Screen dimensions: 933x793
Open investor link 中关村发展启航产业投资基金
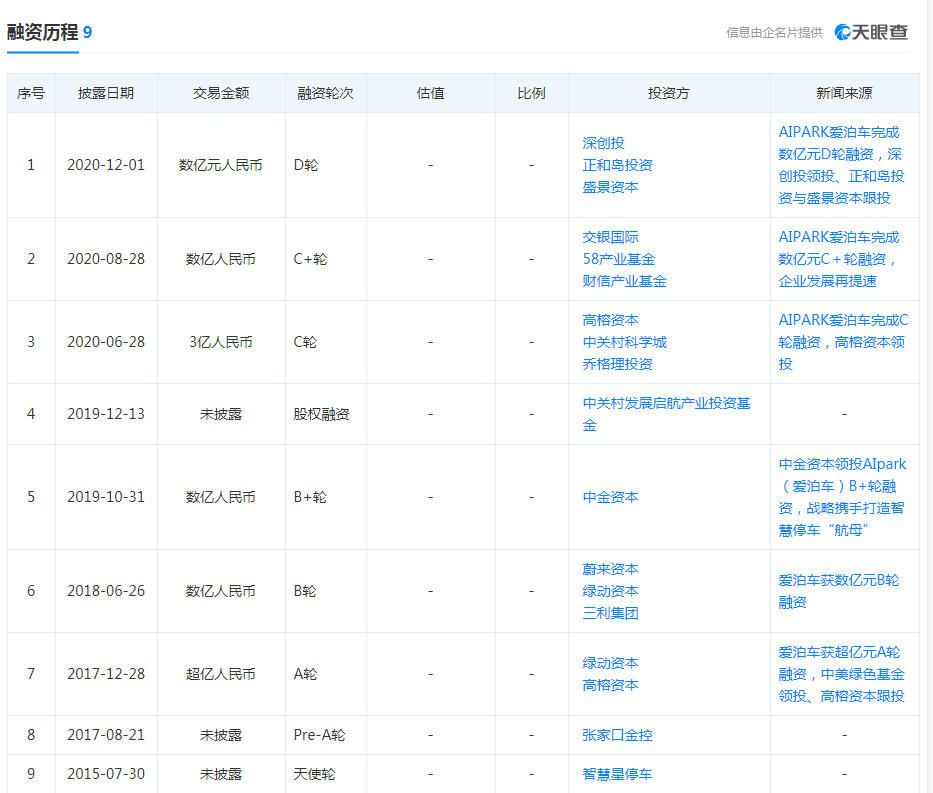[666, 414]
